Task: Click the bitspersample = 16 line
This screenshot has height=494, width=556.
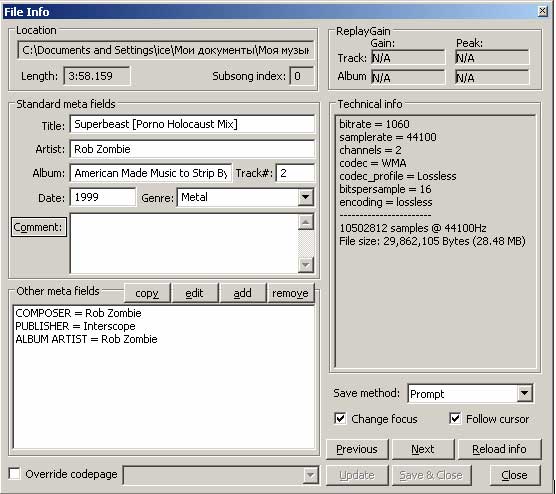Action: click(385, 189)
